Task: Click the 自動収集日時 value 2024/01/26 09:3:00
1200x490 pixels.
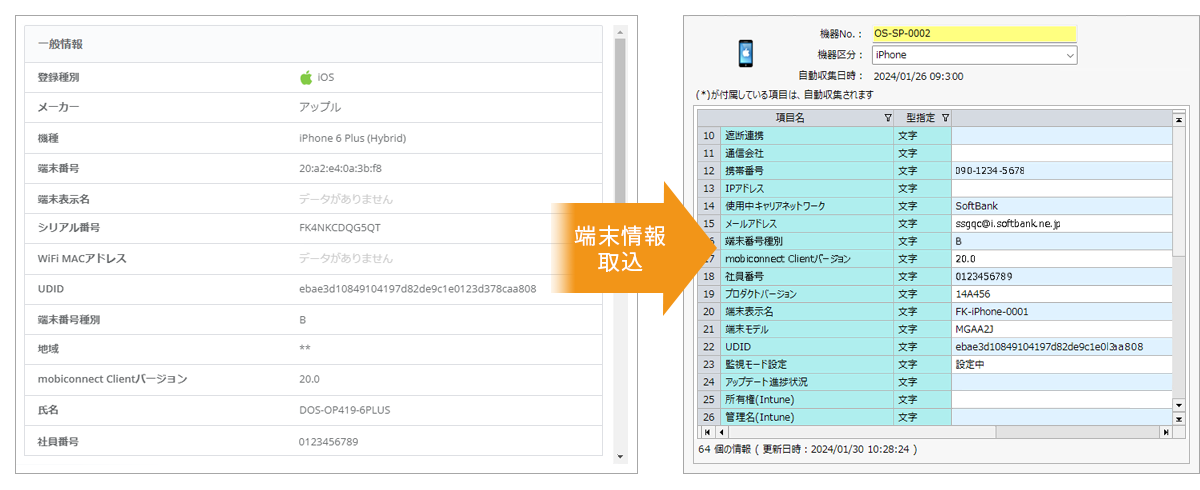Action: click(x=918, y=76)
